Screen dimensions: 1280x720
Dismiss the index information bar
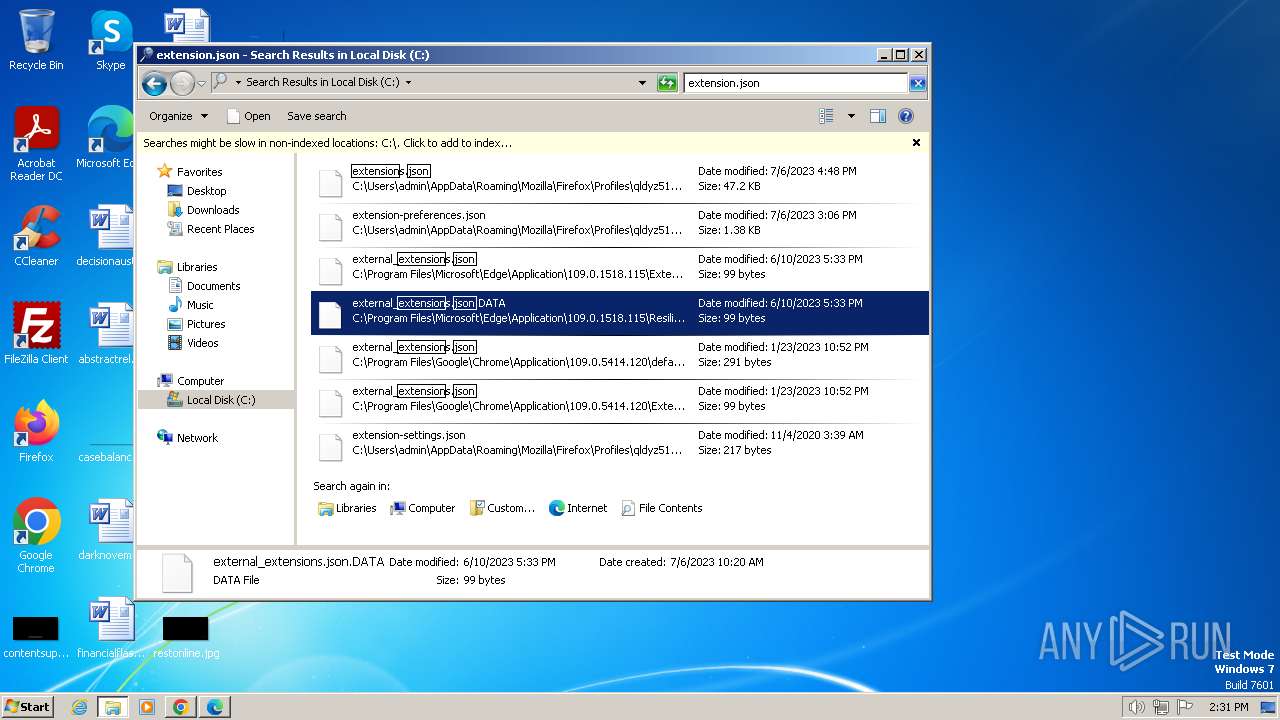tap(916, 143)
